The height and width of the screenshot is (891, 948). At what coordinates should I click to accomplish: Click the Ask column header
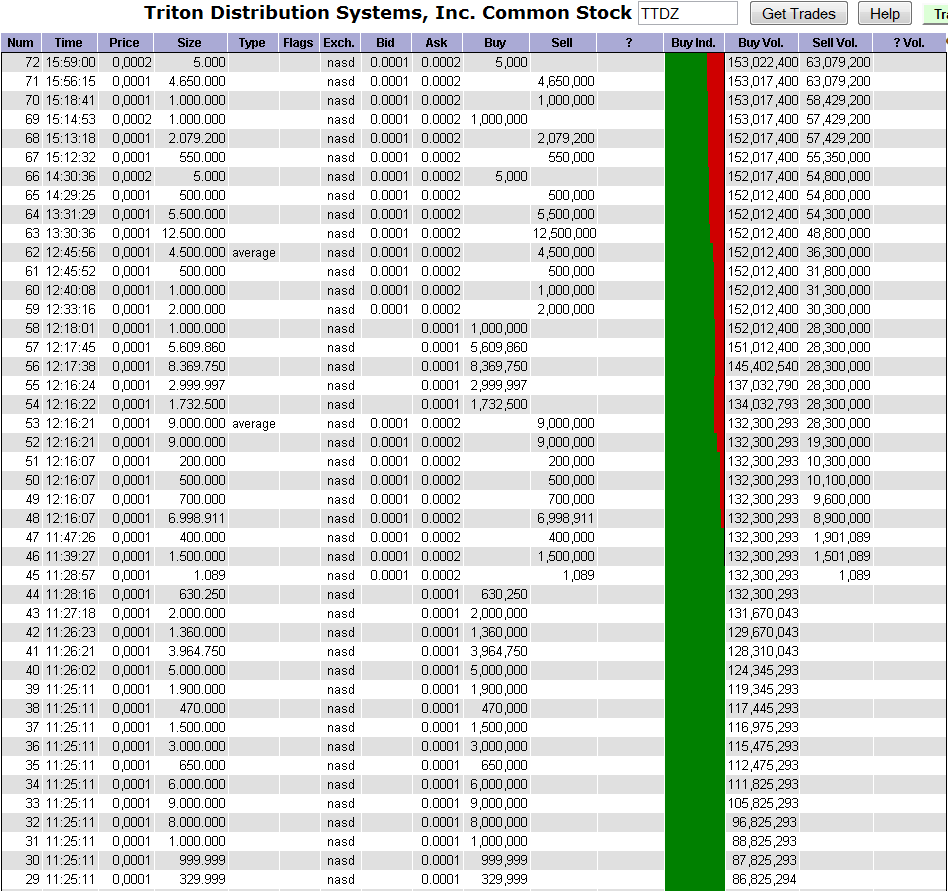point(437,43)
